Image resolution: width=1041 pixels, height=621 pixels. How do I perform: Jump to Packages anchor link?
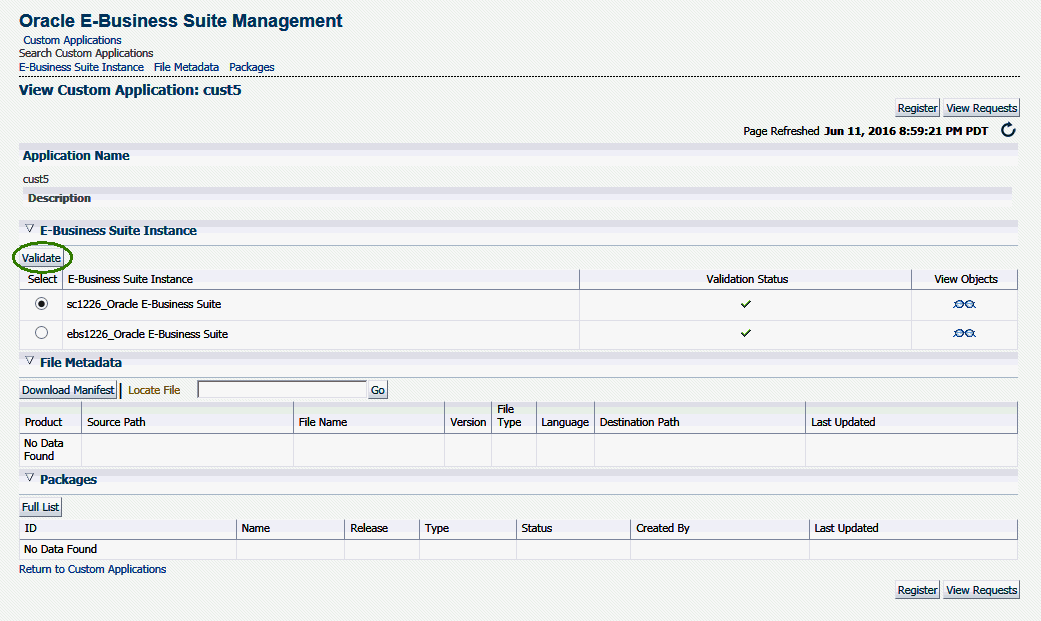252,67
